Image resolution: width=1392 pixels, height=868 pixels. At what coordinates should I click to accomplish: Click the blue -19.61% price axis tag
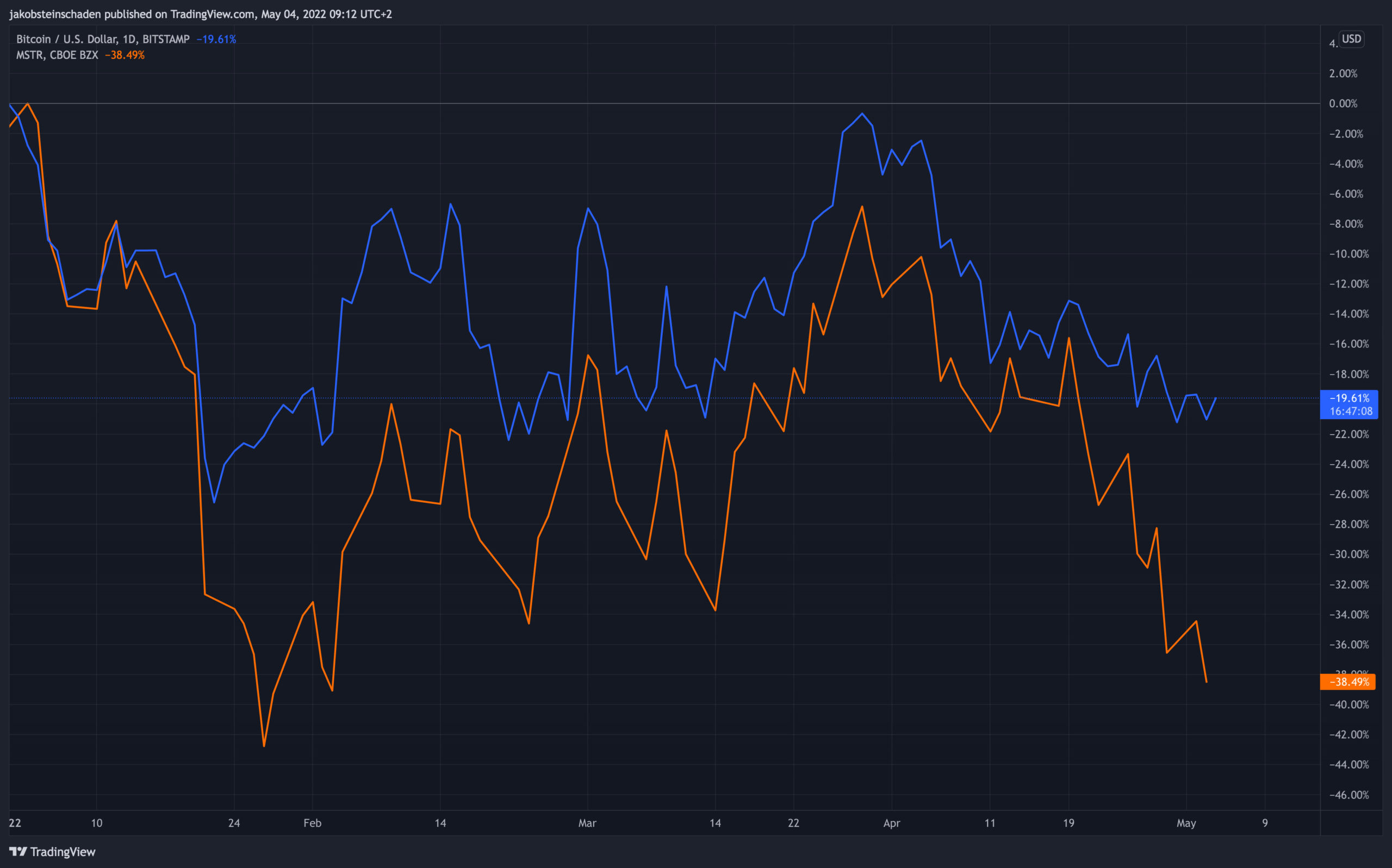[1349, 398]
